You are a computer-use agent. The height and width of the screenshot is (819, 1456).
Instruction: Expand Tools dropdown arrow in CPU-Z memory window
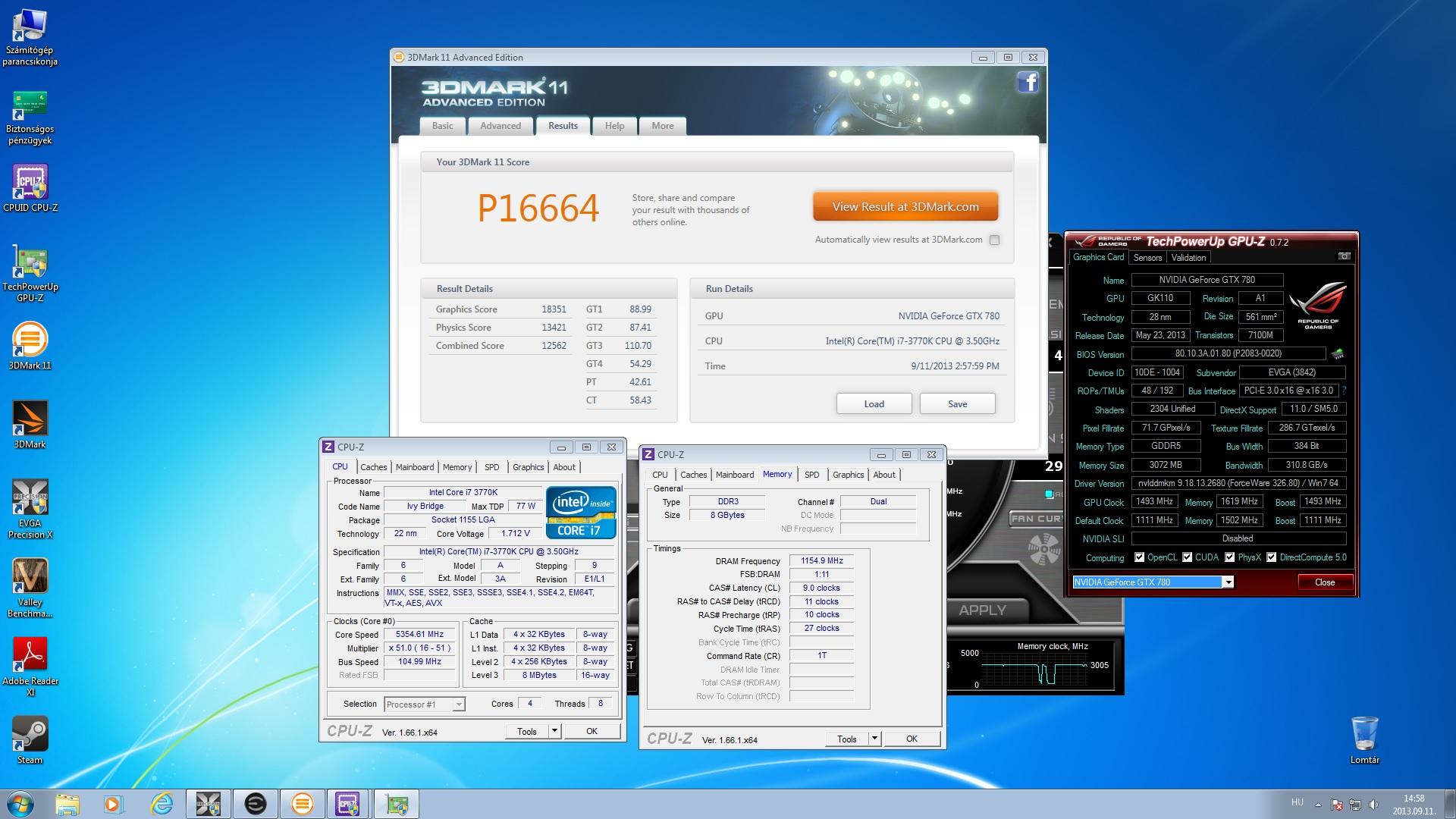874,739
